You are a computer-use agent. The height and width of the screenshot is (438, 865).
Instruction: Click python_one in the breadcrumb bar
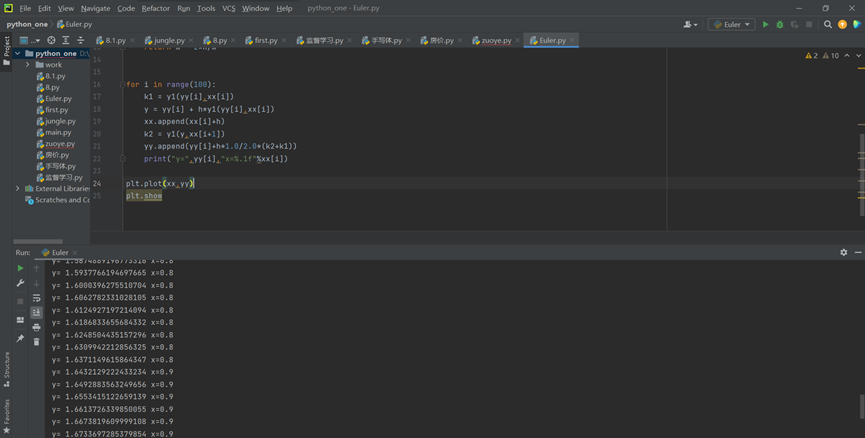(27, 24)
